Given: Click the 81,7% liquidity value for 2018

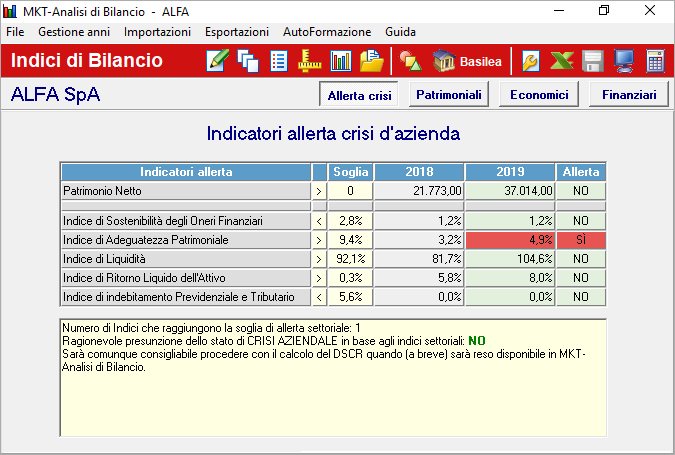Looking at the screenshot, I should click(x=419, y=259).
